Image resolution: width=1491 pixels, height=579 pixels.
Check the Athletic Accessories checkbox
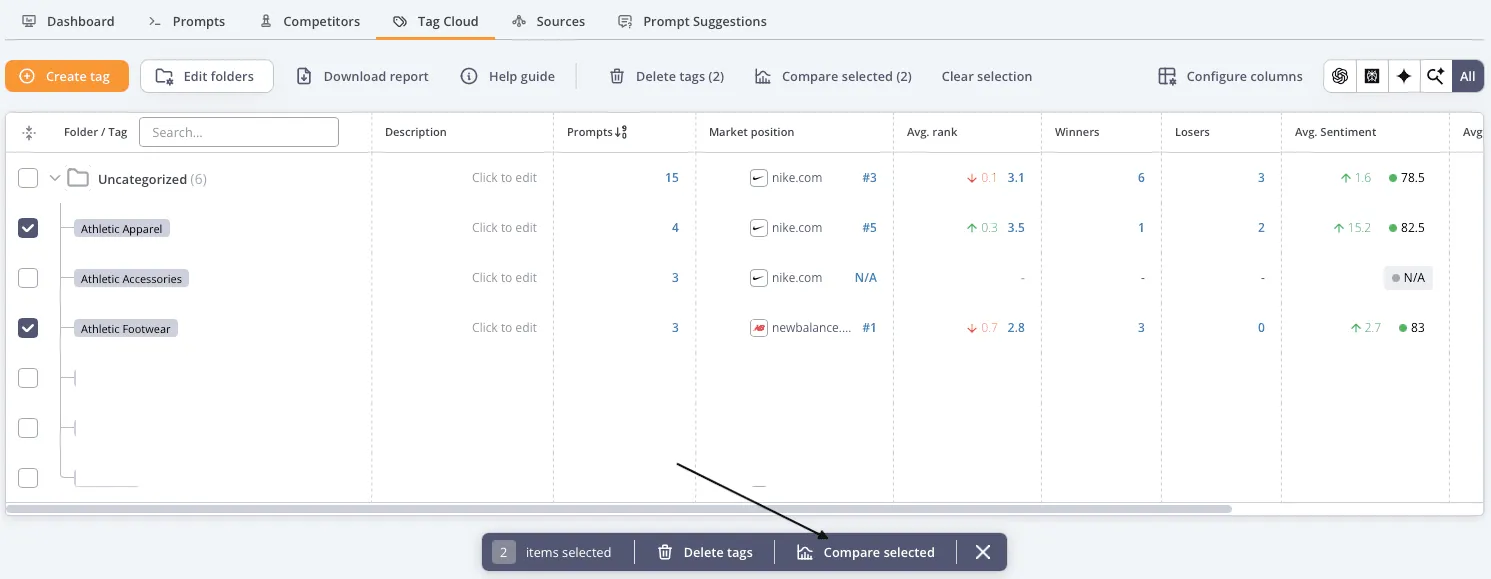point(28,278)
